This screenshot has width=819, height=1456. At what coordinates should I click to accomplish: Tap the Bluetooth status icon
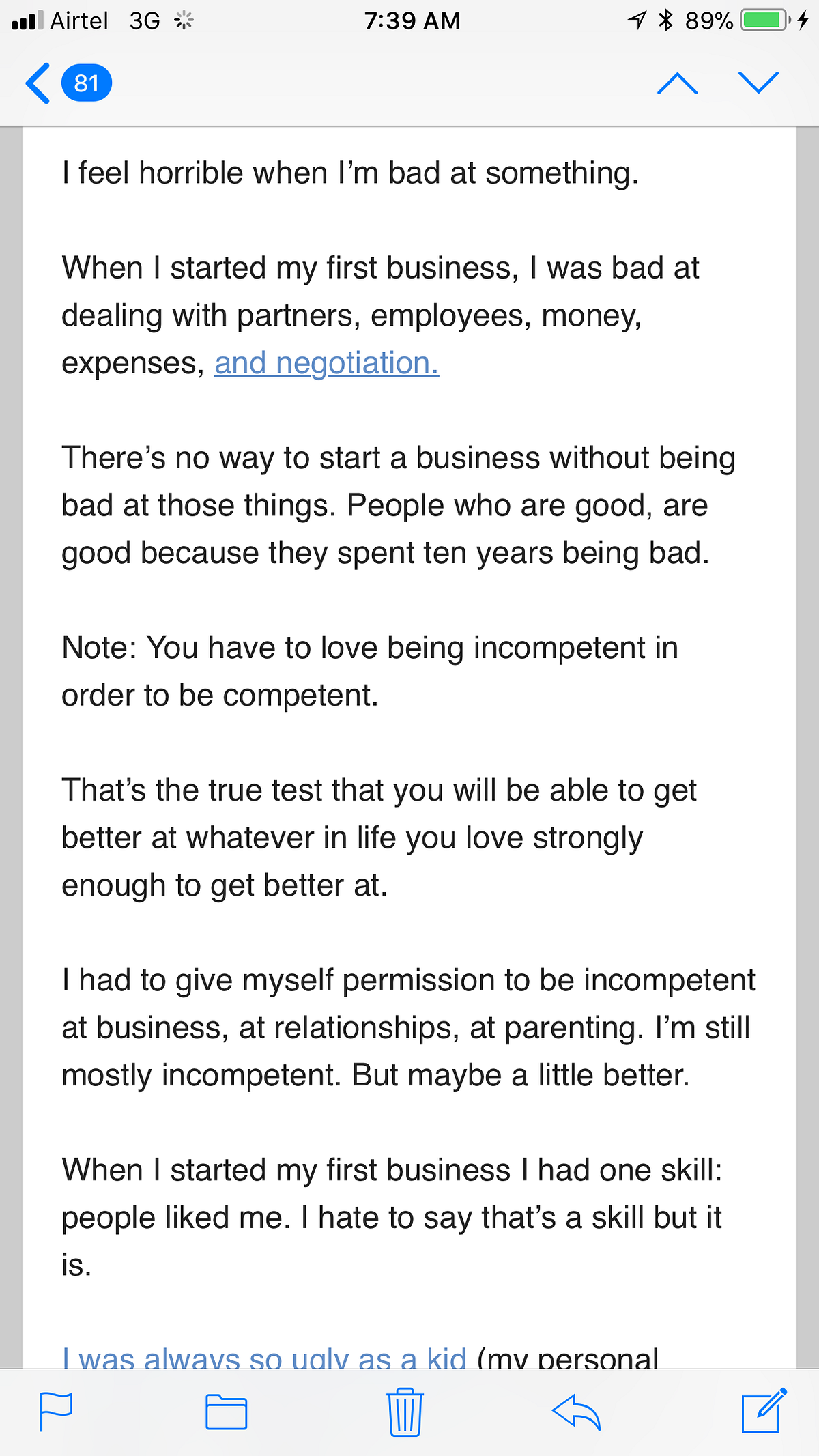tap(665, 20)
